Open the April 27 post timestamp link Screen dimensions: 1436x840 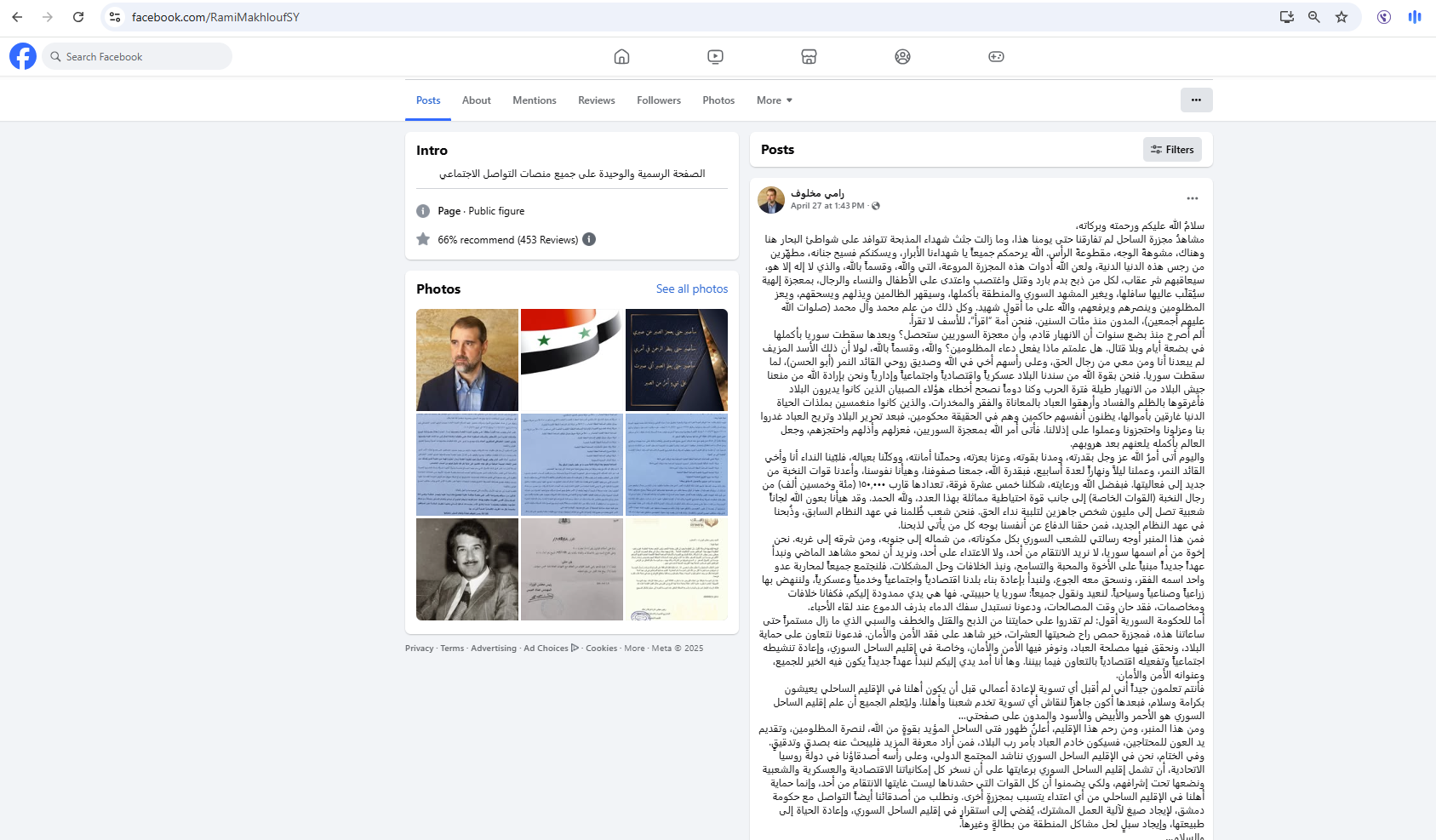point(827,206)
